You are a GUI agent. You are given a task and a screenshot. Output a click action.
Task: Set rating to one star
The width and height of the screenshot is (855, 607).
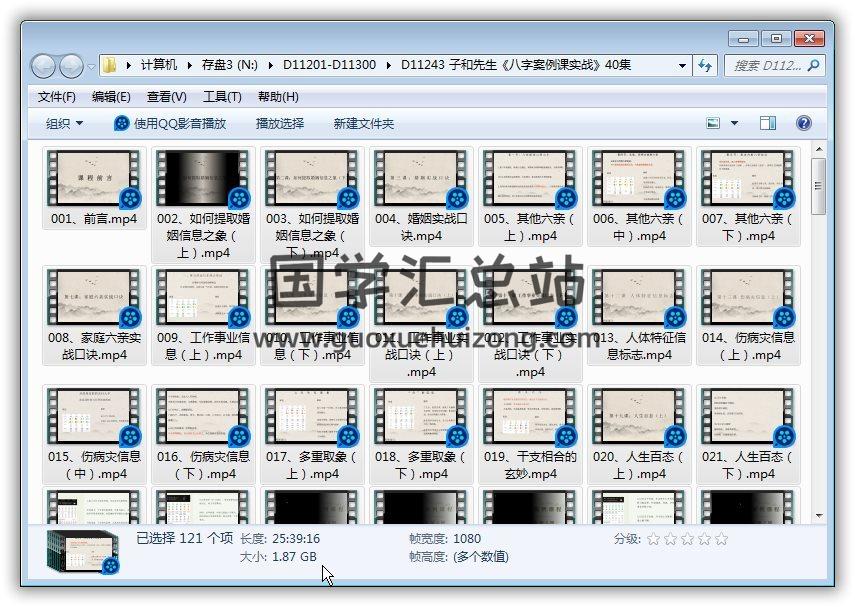(653, 539)
